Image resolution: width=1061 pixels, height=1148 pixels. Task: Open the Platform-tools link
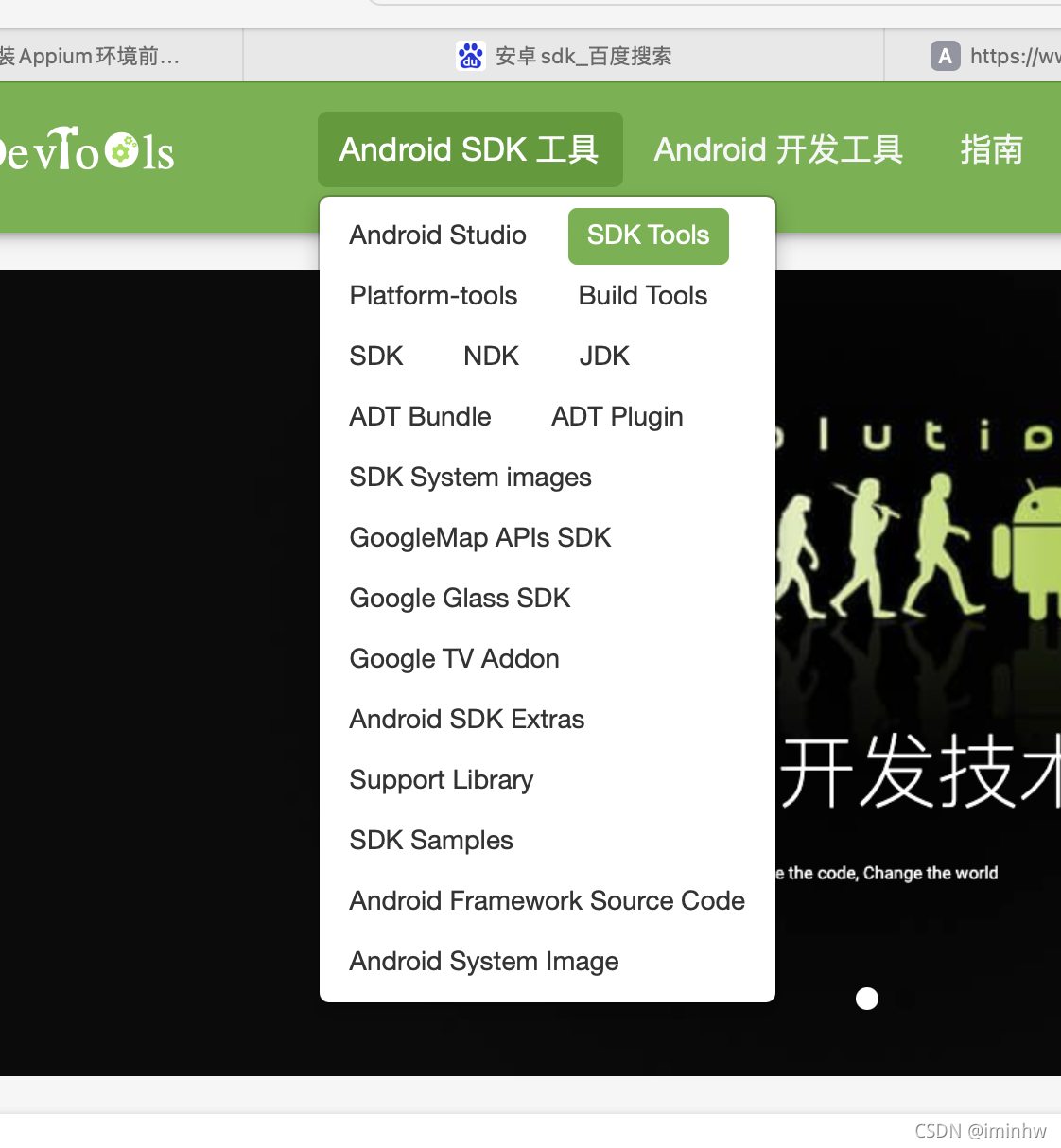click(x=434, y=296)
